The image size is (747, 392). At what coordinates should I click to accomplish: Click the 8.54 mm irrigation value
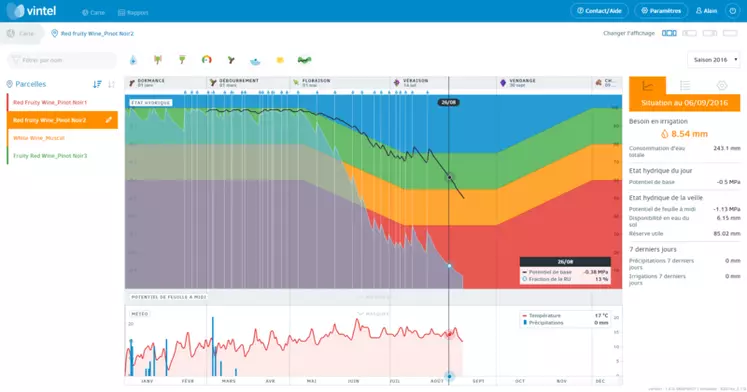tap(685, 134)
